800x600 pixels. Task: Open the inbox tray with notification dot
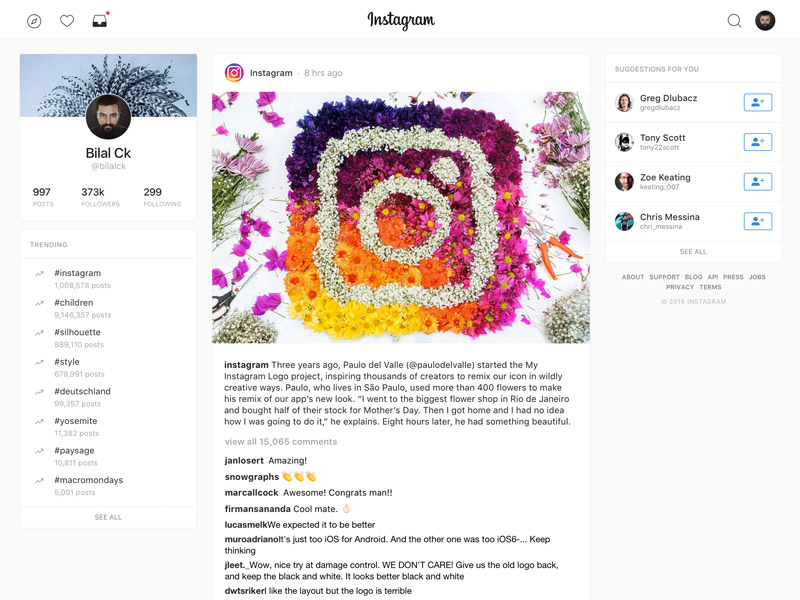100,20
